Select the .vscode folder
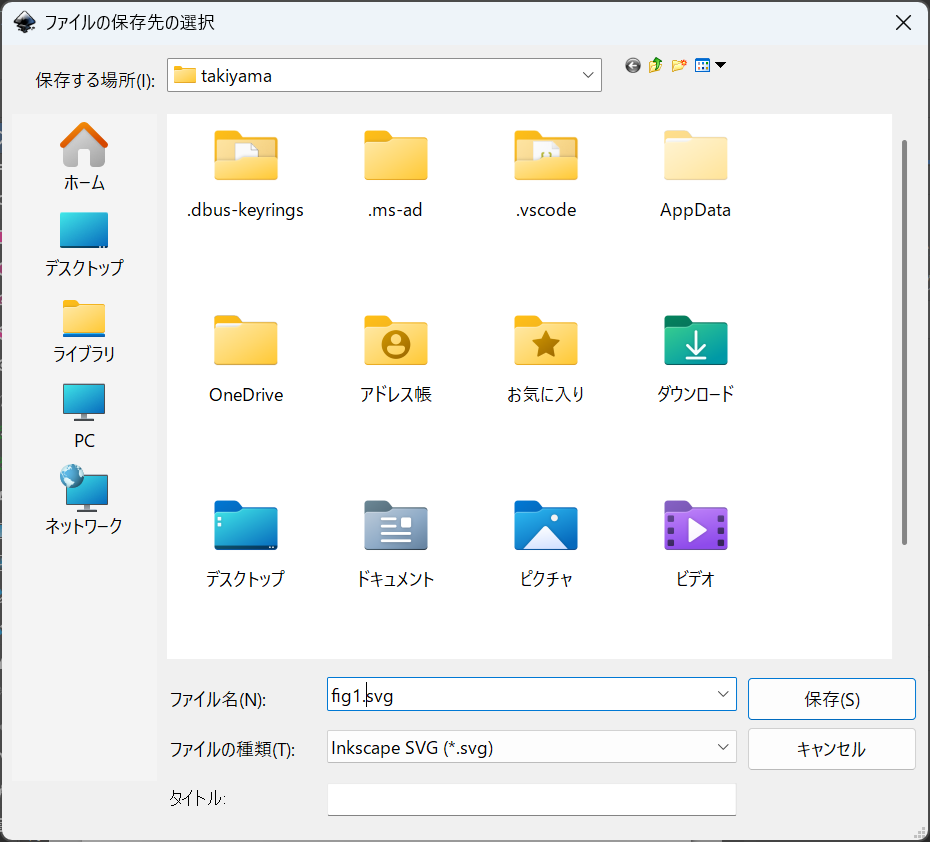Image resolution: width=930 pixels, height=842 pixels. pos(545,174)
